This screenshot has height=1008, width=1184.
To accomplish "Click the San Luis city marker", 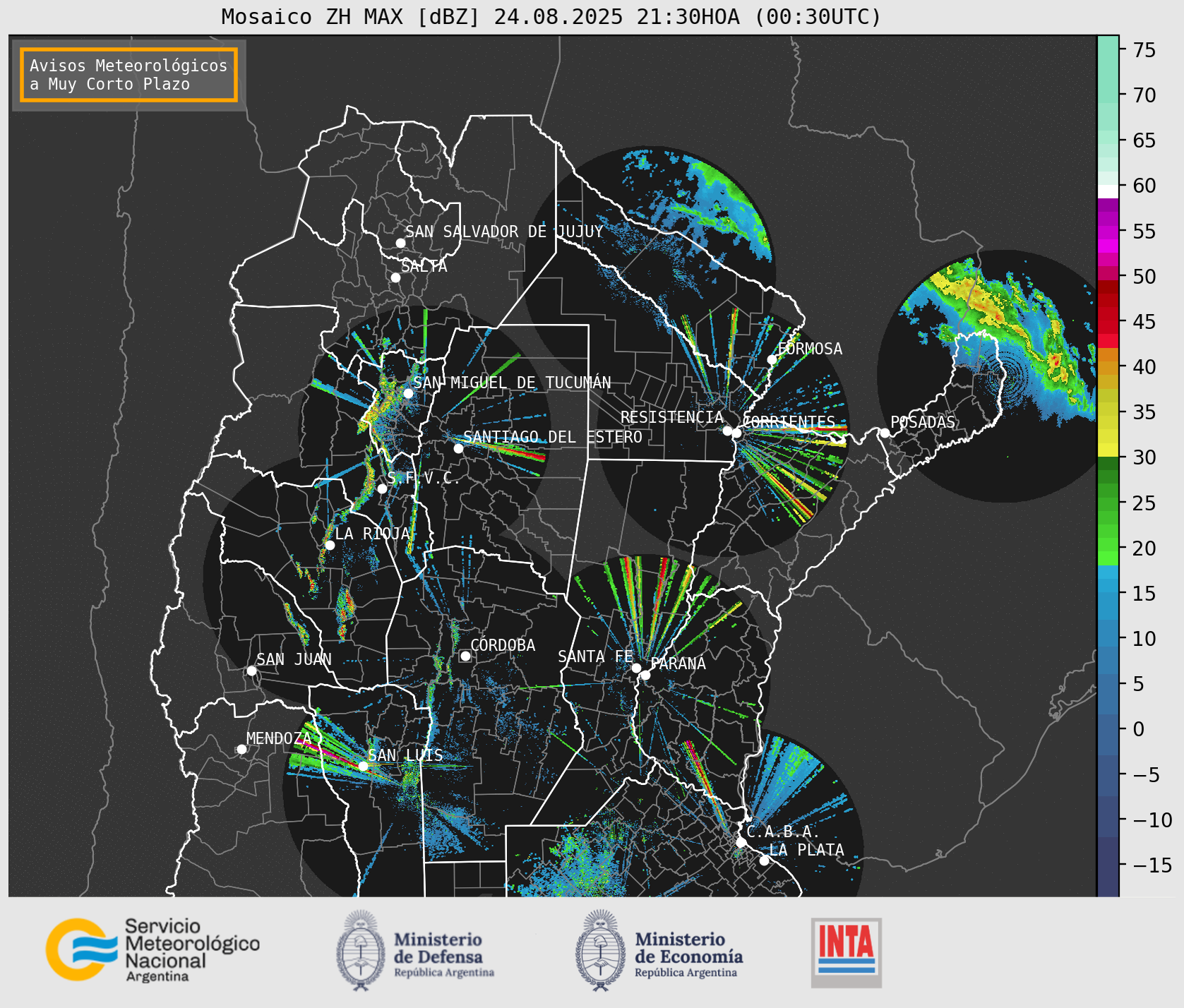I will pyautogui.click(x=363, y=766).
